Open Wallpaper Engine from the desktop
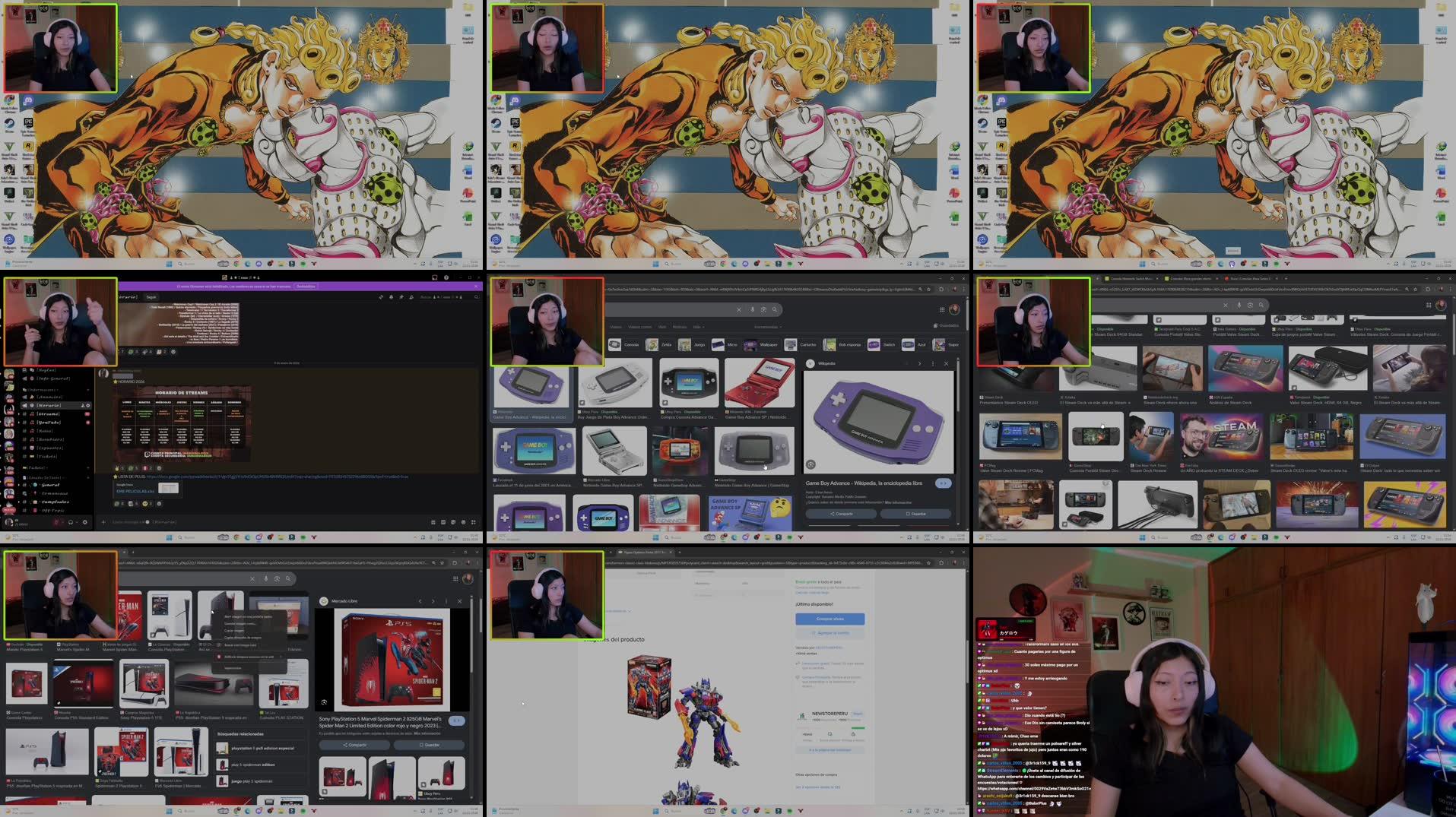 10,239
